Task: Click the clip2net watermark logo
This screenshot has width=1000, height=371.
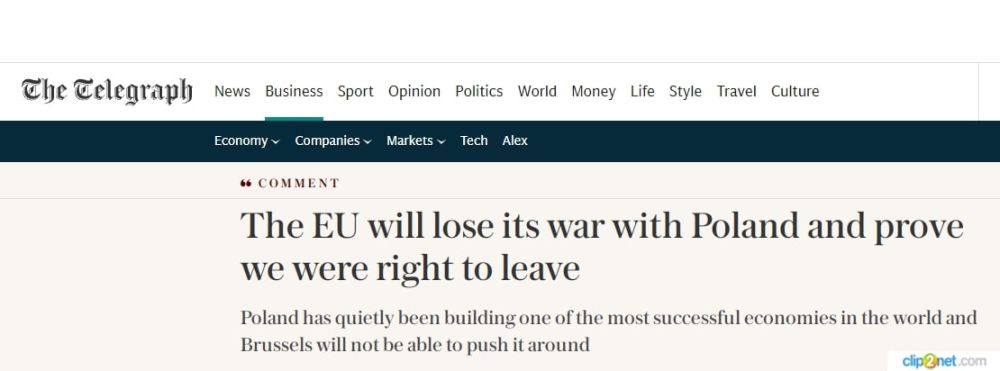Action: tap(944, 361)
